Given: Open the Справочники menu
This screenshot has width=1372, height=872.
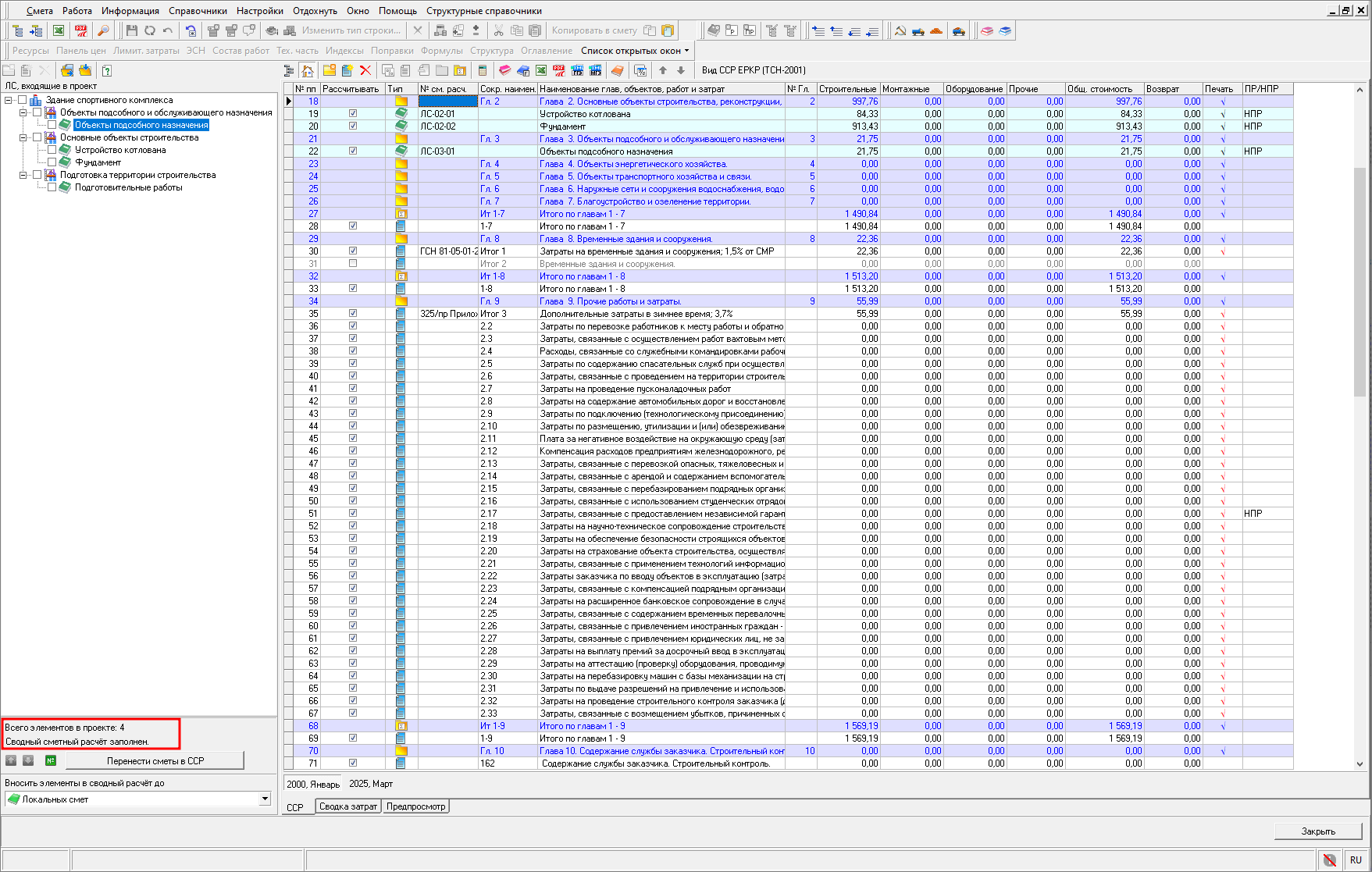Looking at the screenshot, I should click(198, 11).
